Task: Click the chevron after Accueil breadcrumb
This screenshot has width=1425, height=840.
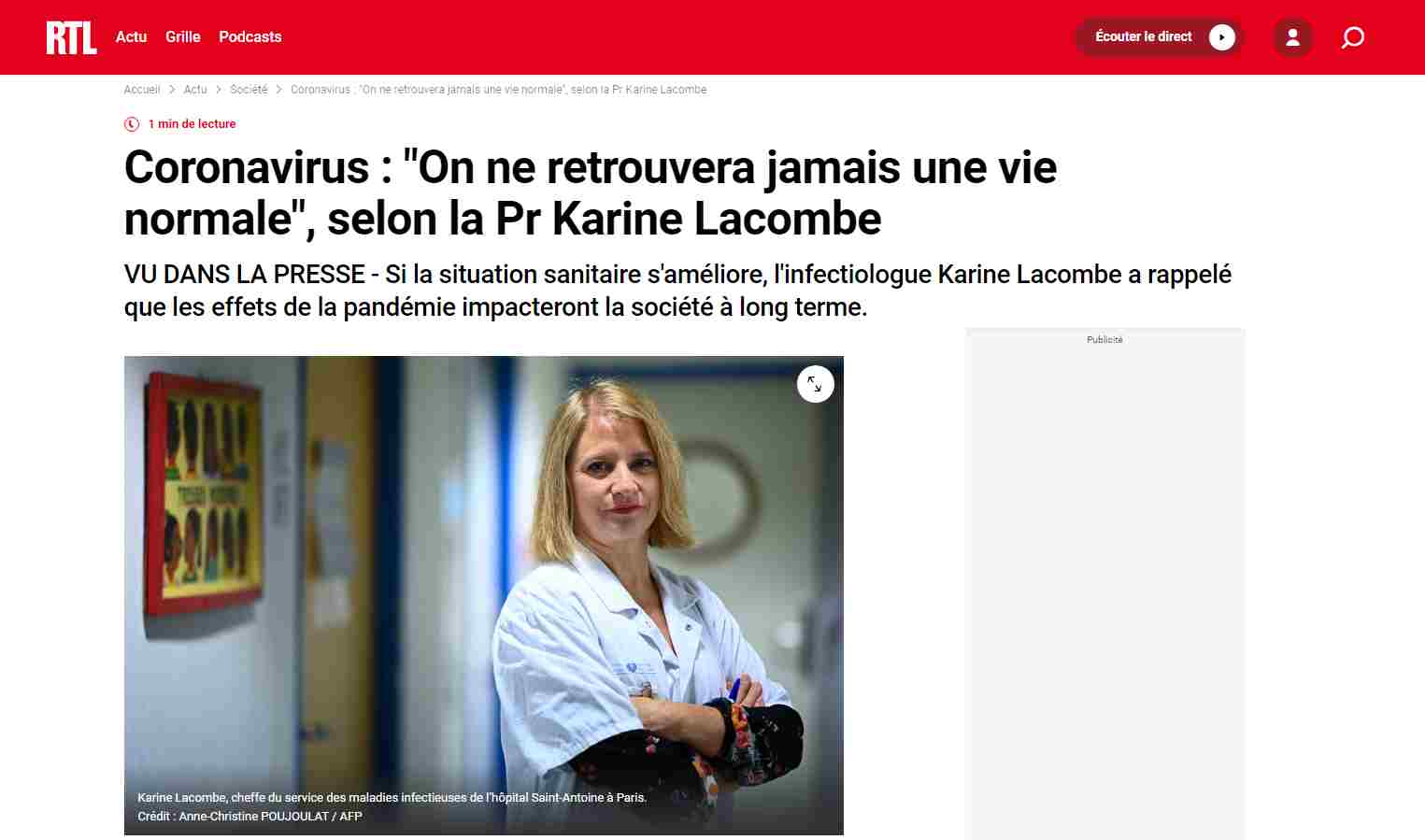Action: tap(172, 90)
